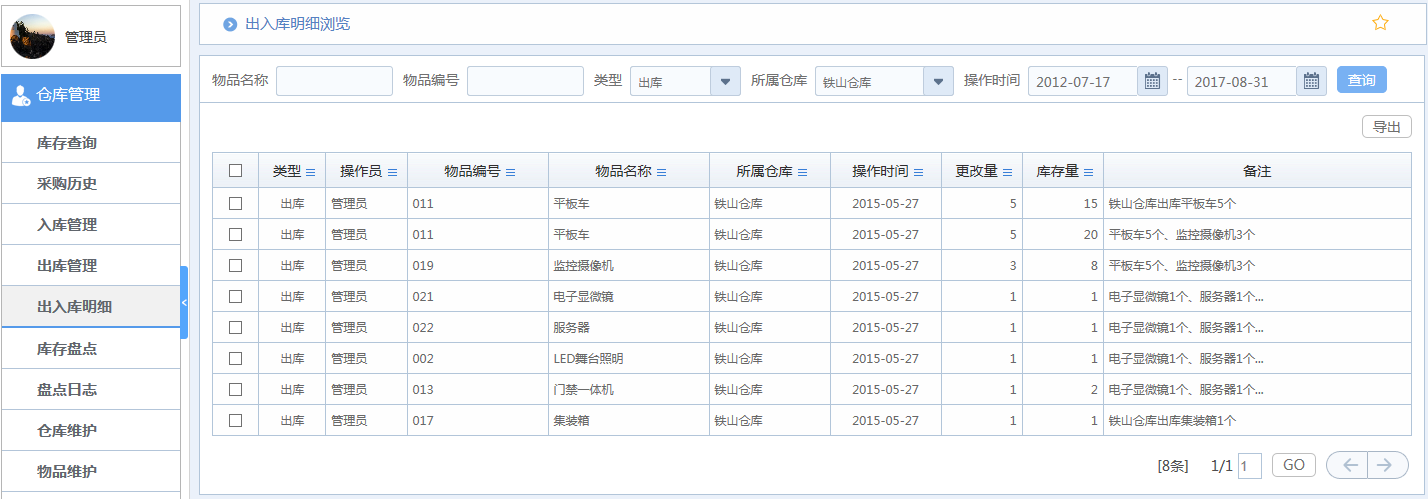Click the favorite star icon
The height and width of the screenshot is (499, 1428).
(x=1380, y=23)
